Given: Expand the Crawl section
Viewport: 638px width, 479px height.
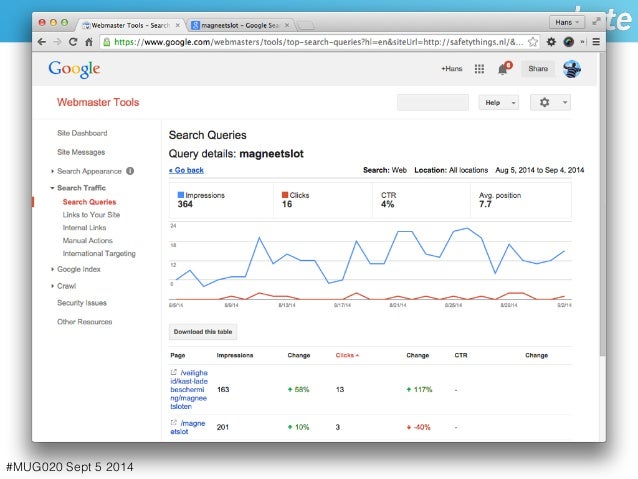Looking at the screenshot, I should (x=52, y=286).
